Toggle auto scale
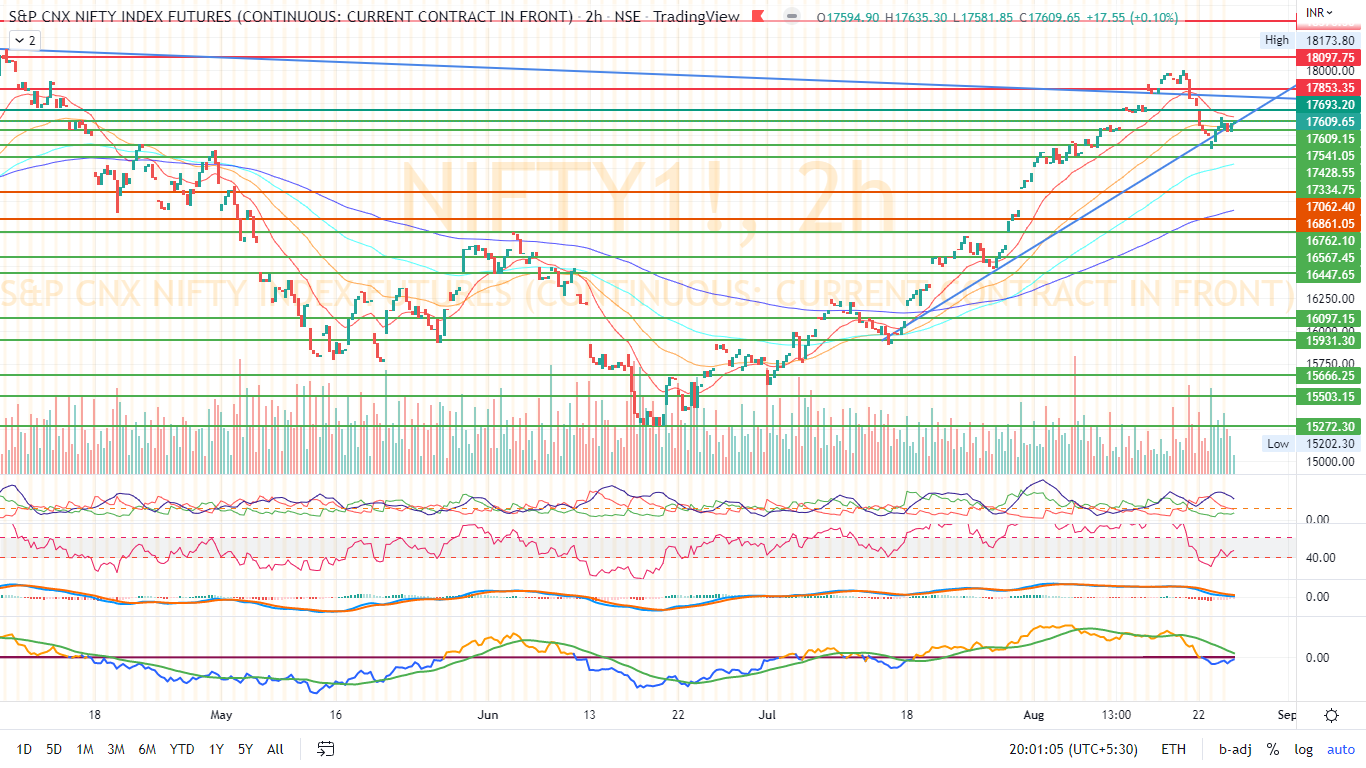 (1341, 748)
